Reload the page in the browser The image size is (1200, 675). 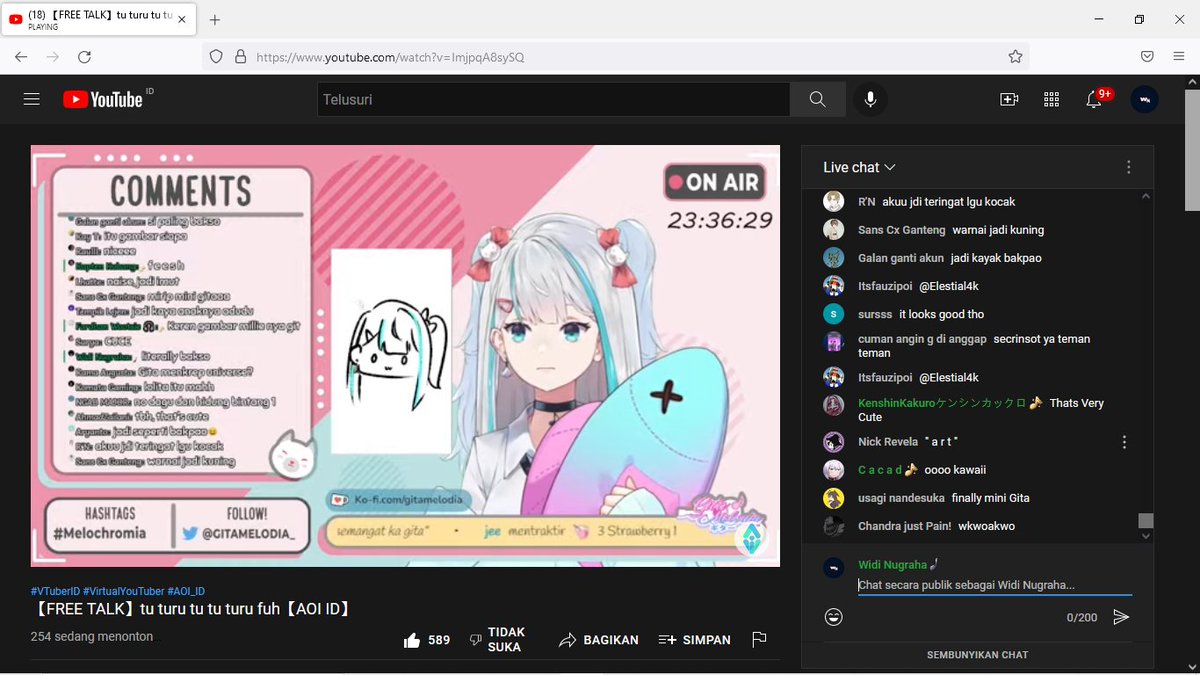coord(84,57)
